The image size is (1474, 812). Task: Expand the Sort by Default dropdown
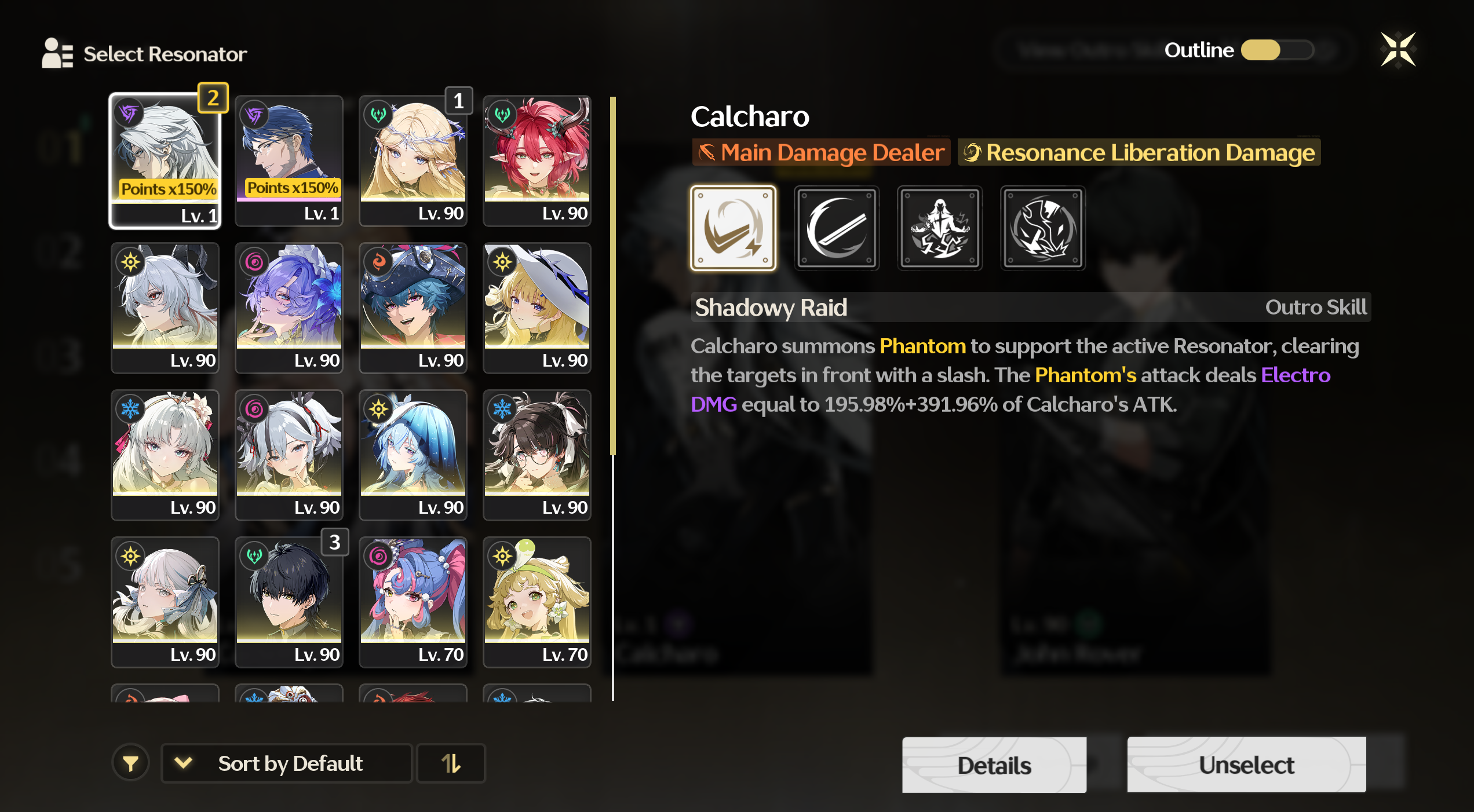(x=286, y=763)
